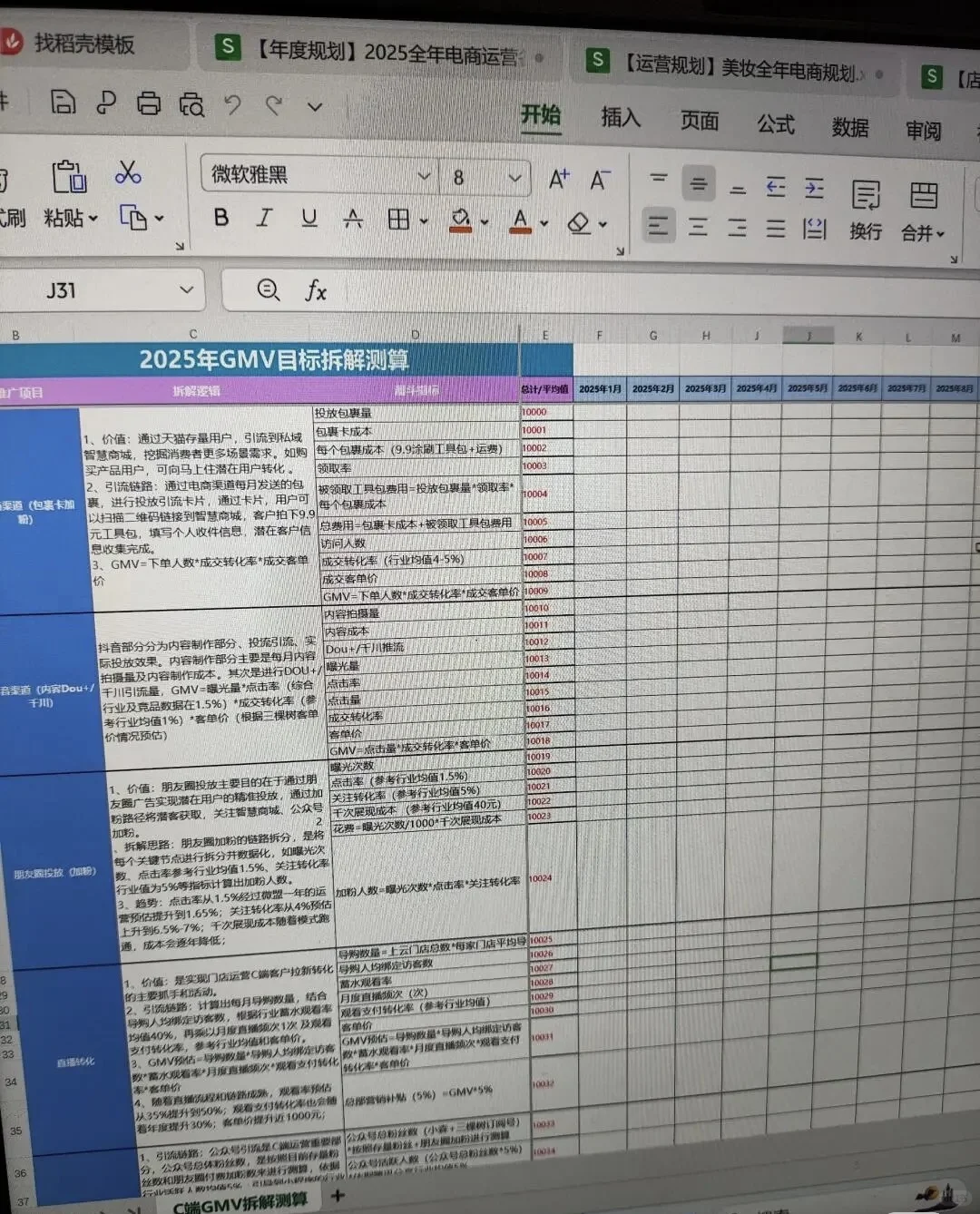The height and width of the screenshot is (1214, 980).
Task: Switch to the 插入 ribbon tab
Action: click(x=621, y=118)
